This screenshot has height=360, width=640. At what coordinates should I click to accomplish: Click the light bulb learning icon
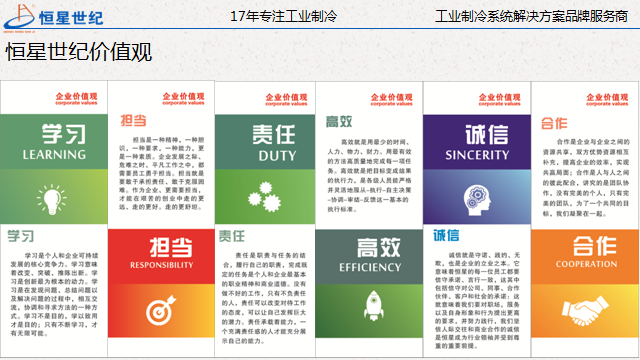coord(52,199)
